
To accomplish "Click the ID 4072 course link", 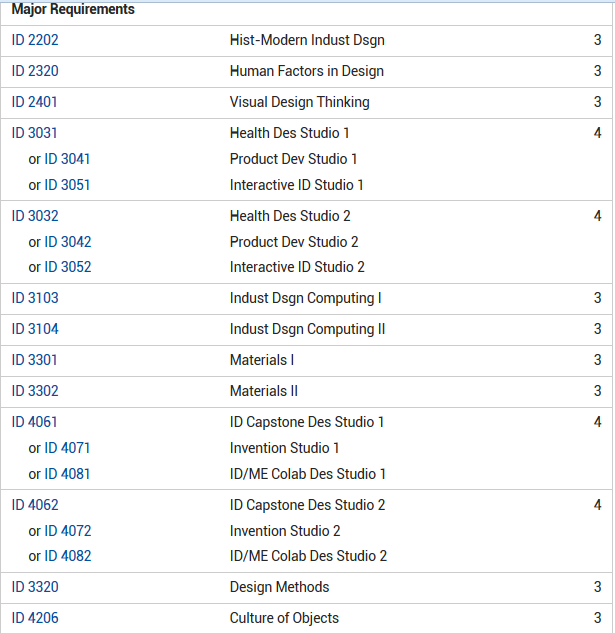I will click(67, 531).
